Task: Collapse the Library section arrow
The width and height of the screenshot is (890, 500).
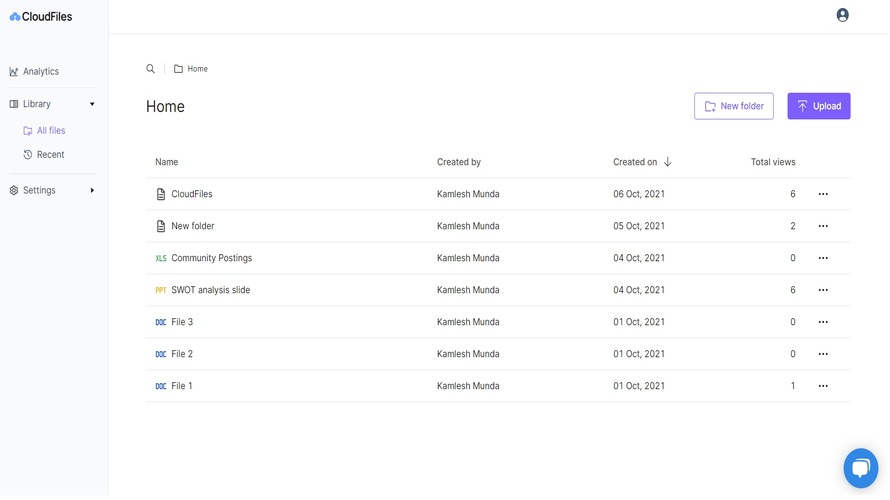Action: [92, 104]
